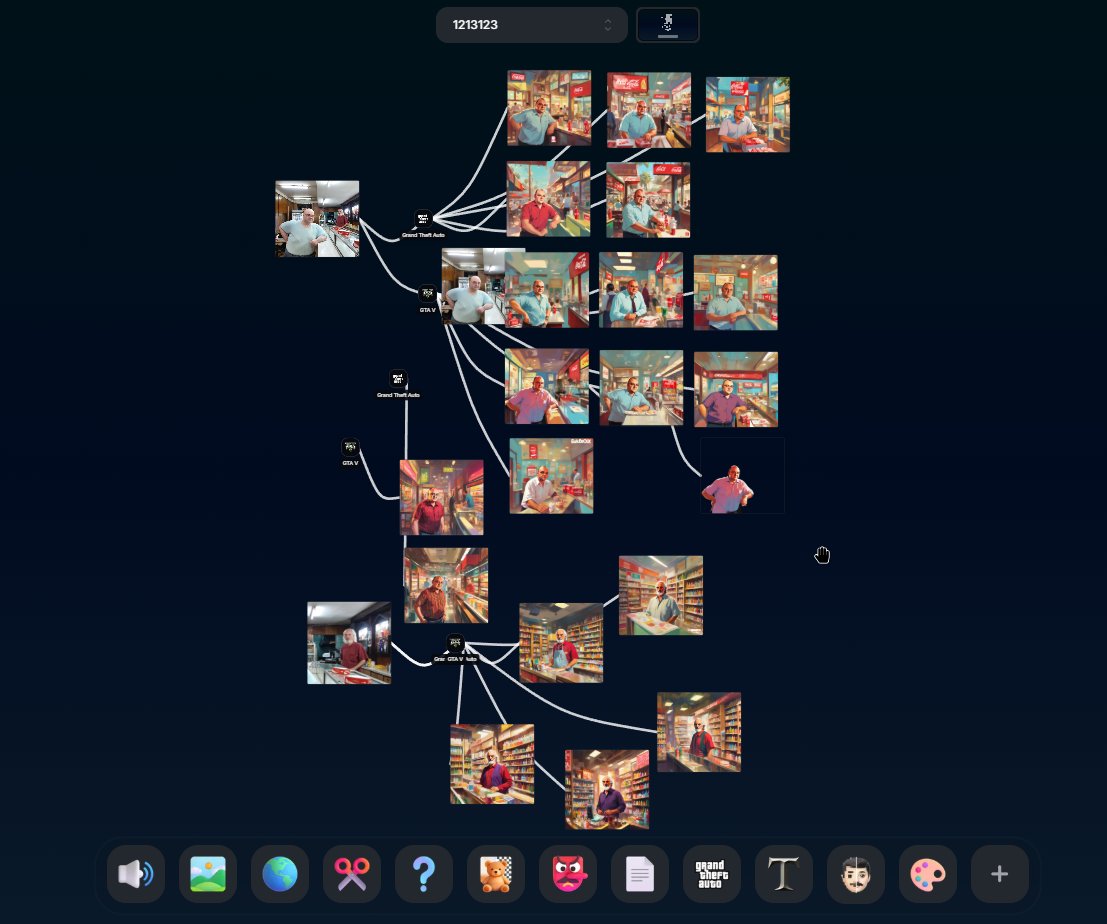Select the Grand Theft Auto node fanning to Coca-Cola images
This screenshot has height=924, width=1107.
[x=423, y=218]
